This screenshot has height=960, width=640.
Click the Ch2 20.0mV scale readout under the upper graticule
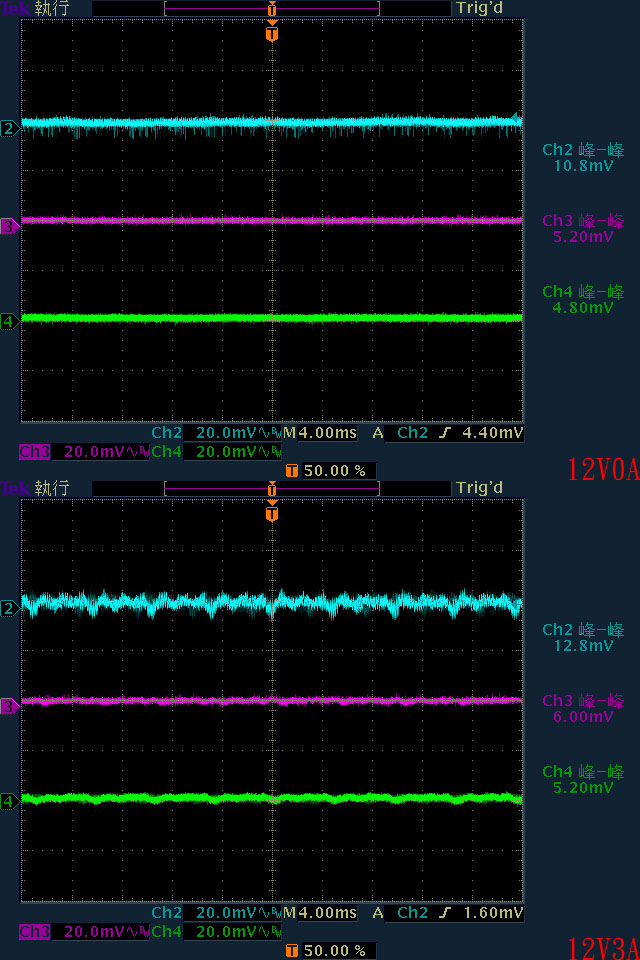(216, 433)
